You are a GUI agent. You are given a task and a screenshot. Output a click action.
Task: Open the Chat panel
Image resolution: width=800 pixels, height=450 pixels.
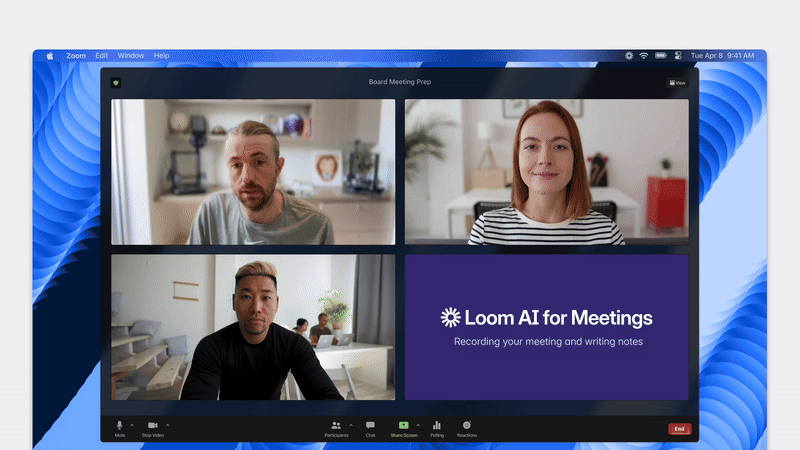pyautogui.click(x=370, y=426)
